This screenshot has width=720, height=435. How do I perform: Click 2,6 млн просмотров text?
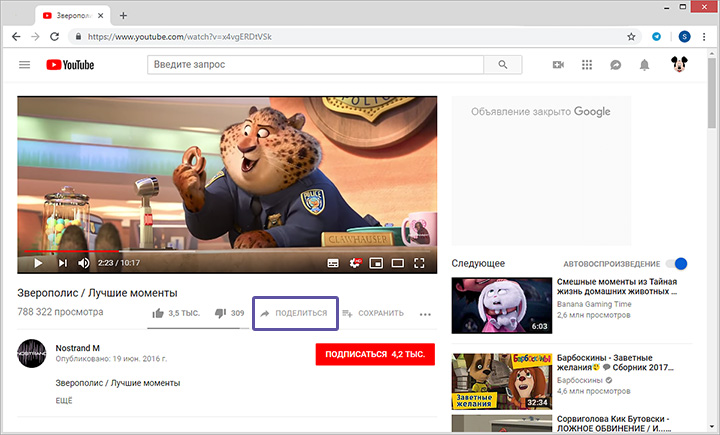click(593, 315)
